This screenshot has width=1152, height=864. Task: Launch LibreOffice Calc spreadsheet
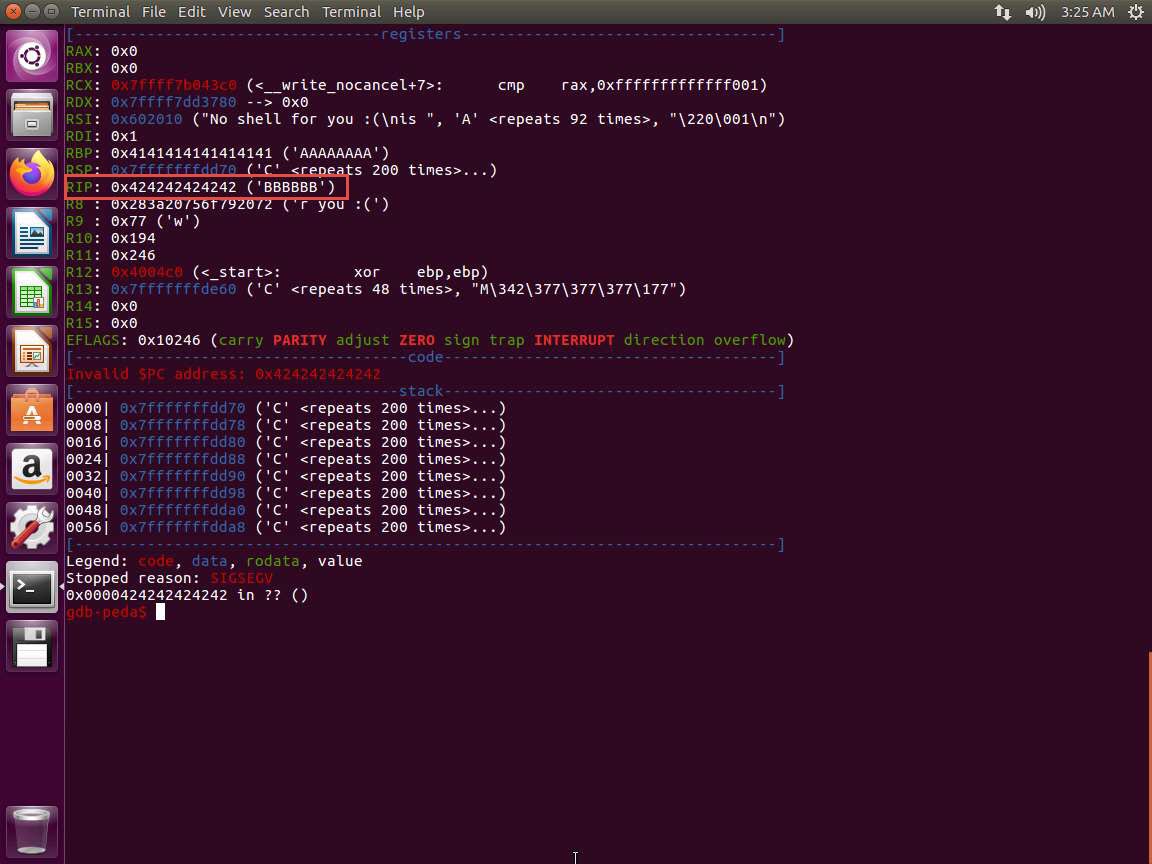32,292
